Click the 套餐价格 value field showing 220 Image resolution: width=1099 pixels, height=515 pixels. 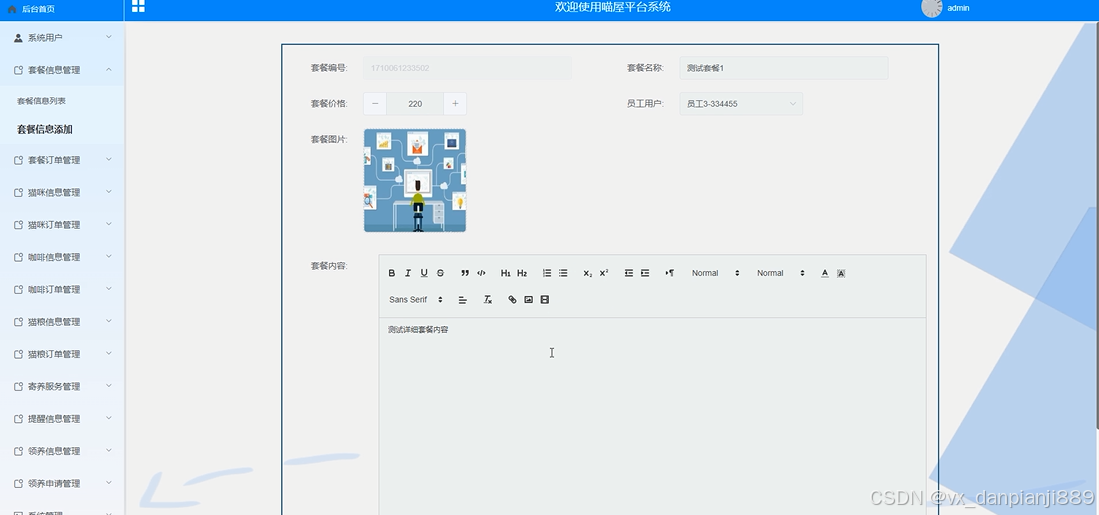tap(415, 104)
